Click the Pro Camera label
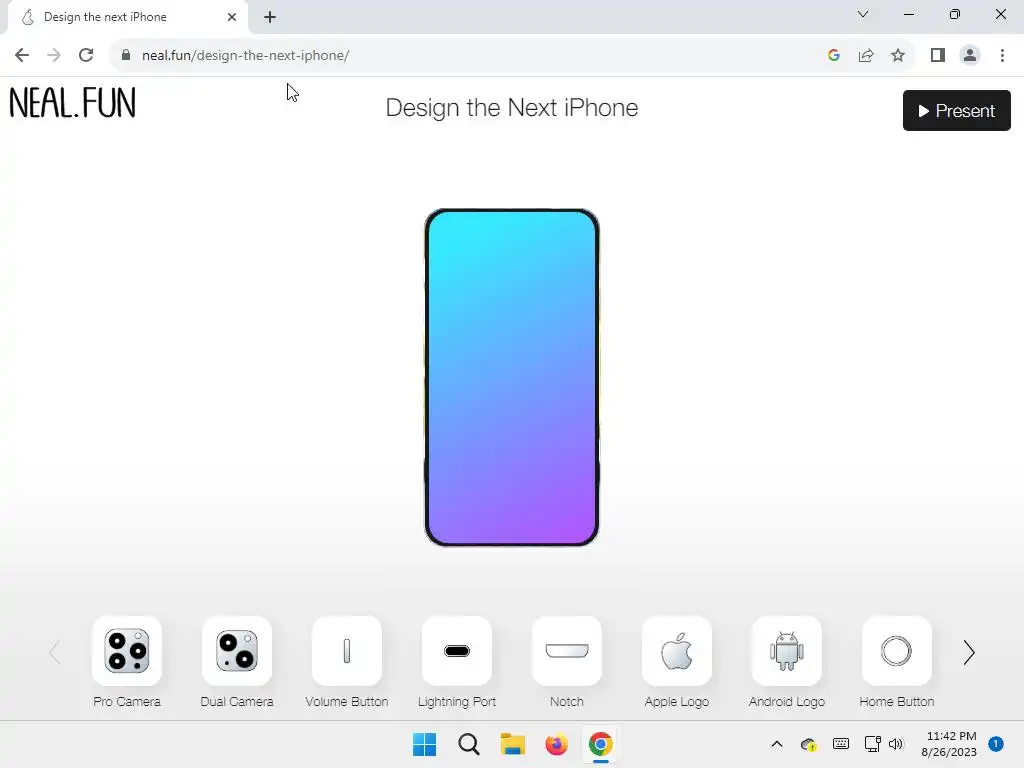Screen dimensions: 1024x768 [127, 701]
